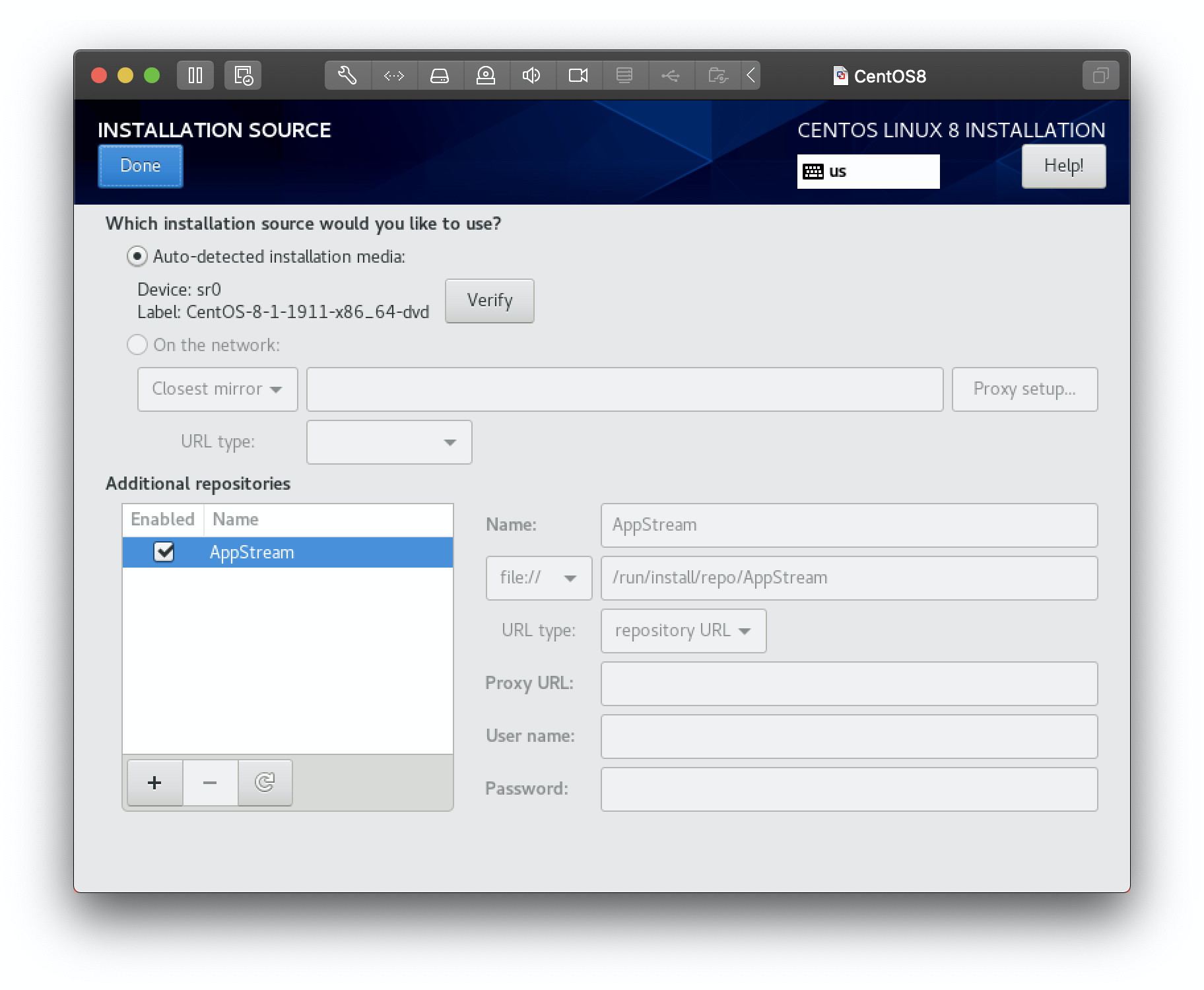The image size is (1204, 990).
Task: Select the On the network radio button
Action: (x=137, y=345)
